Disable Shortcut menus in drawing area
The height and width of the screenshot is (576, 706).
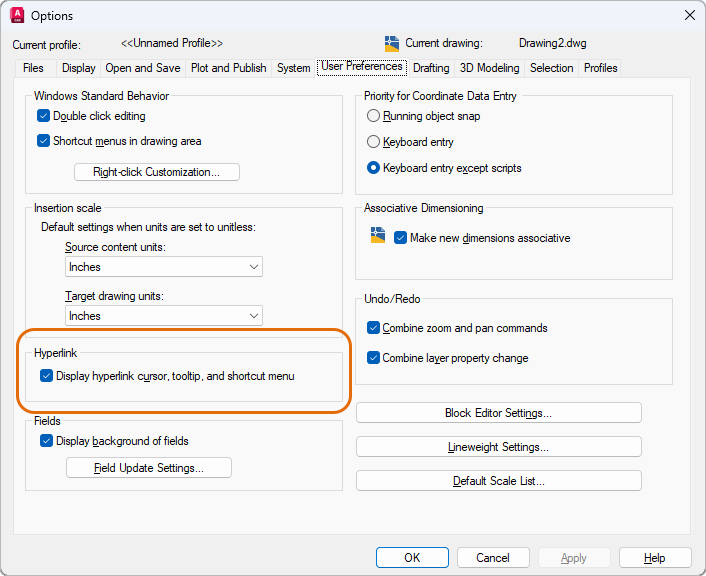[44, 141]
